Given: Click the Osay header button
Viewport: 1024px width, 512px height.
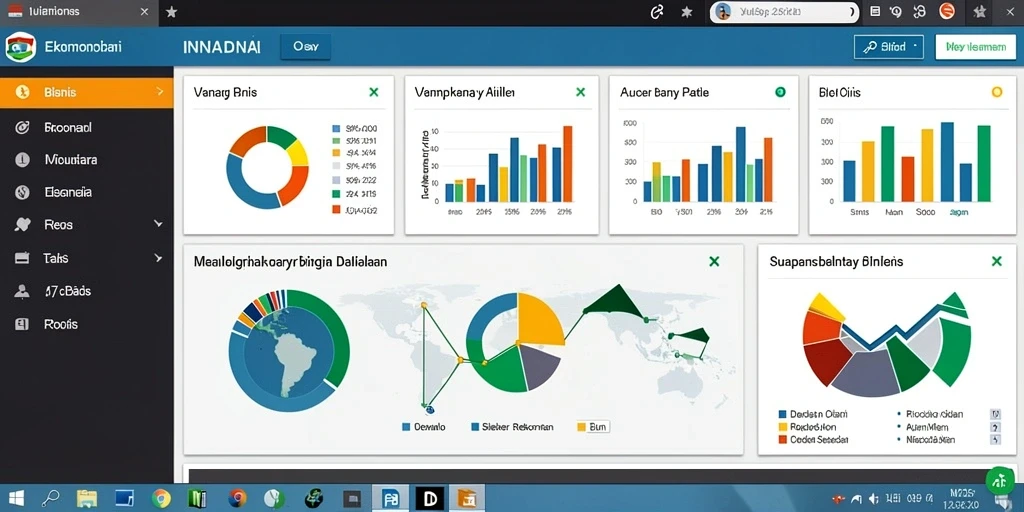Looking at the screenshot, I should [x=305, y=47].
